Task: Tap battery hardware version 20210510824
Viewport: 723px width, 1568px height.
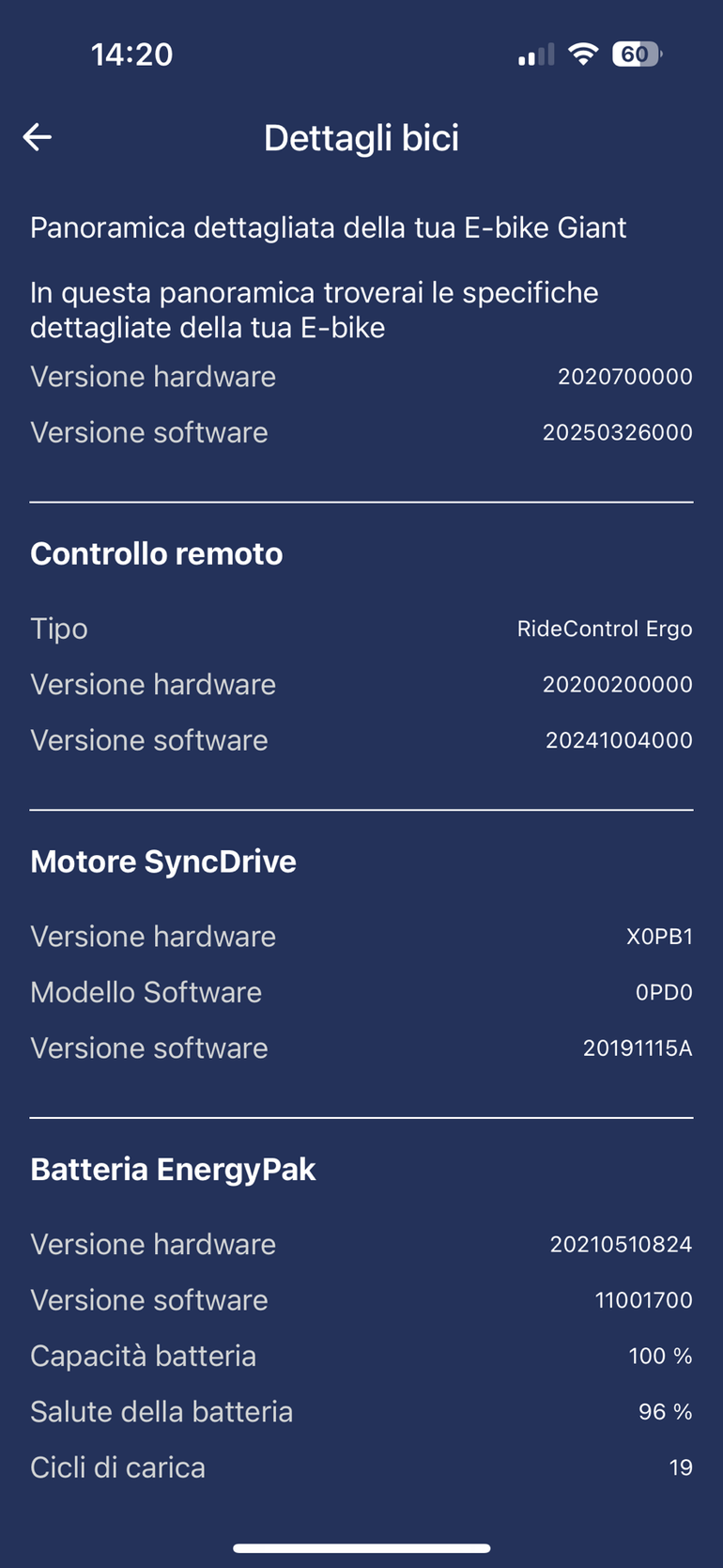Action: (621, 1245)
